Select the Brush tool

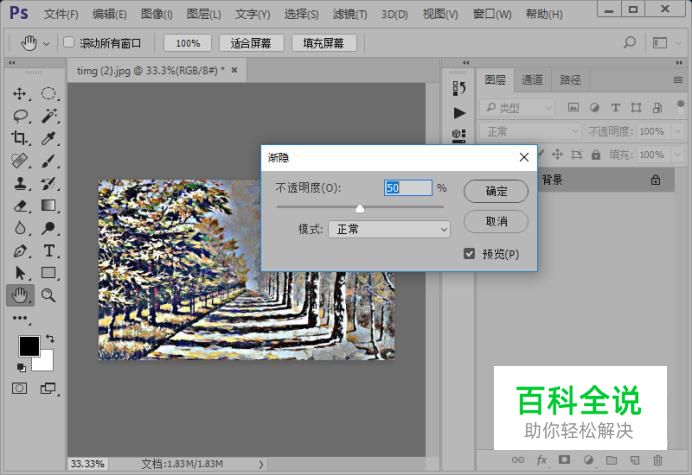[x=48, y=161]
